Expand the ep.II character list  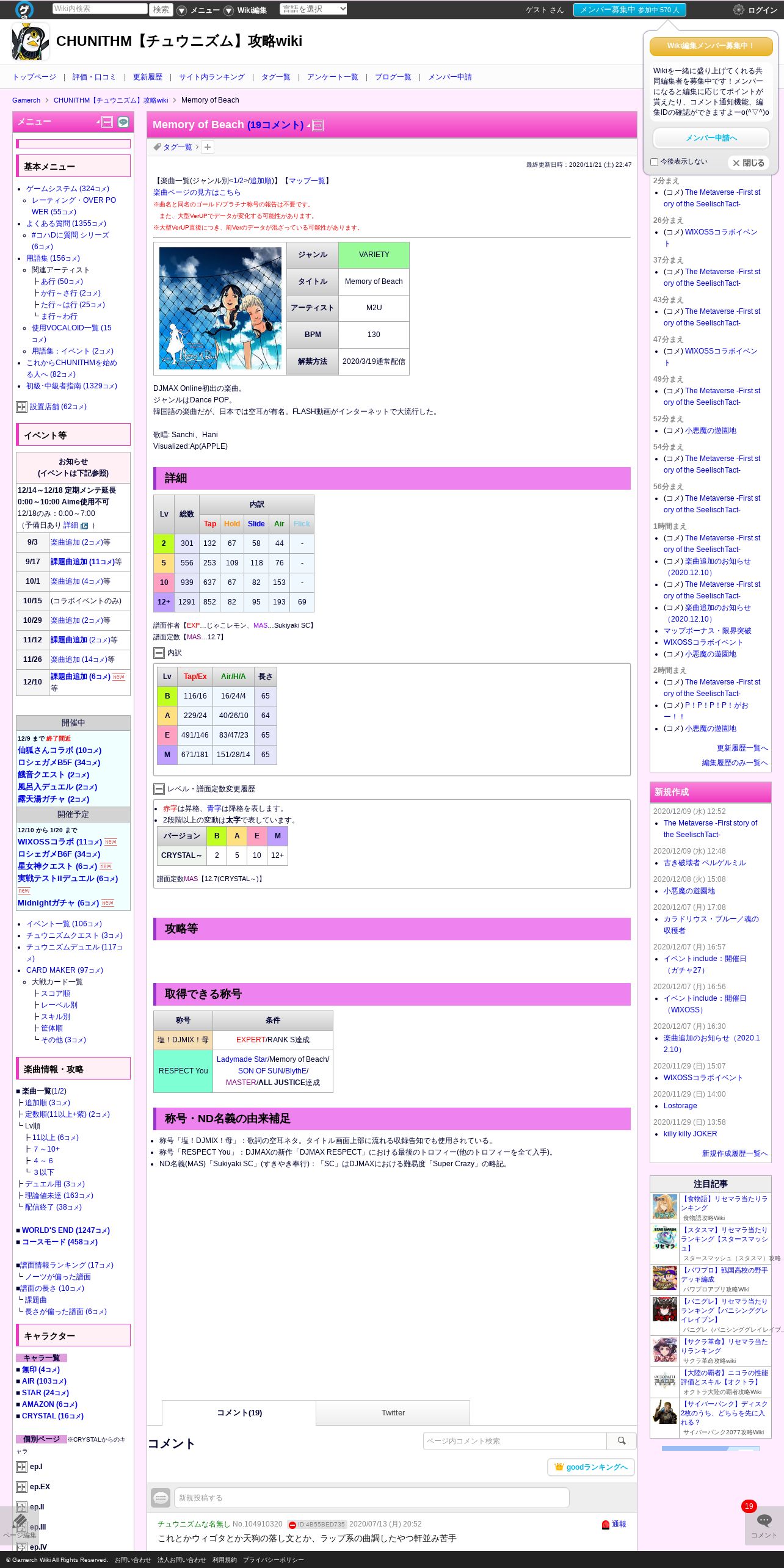[21, 1507]
